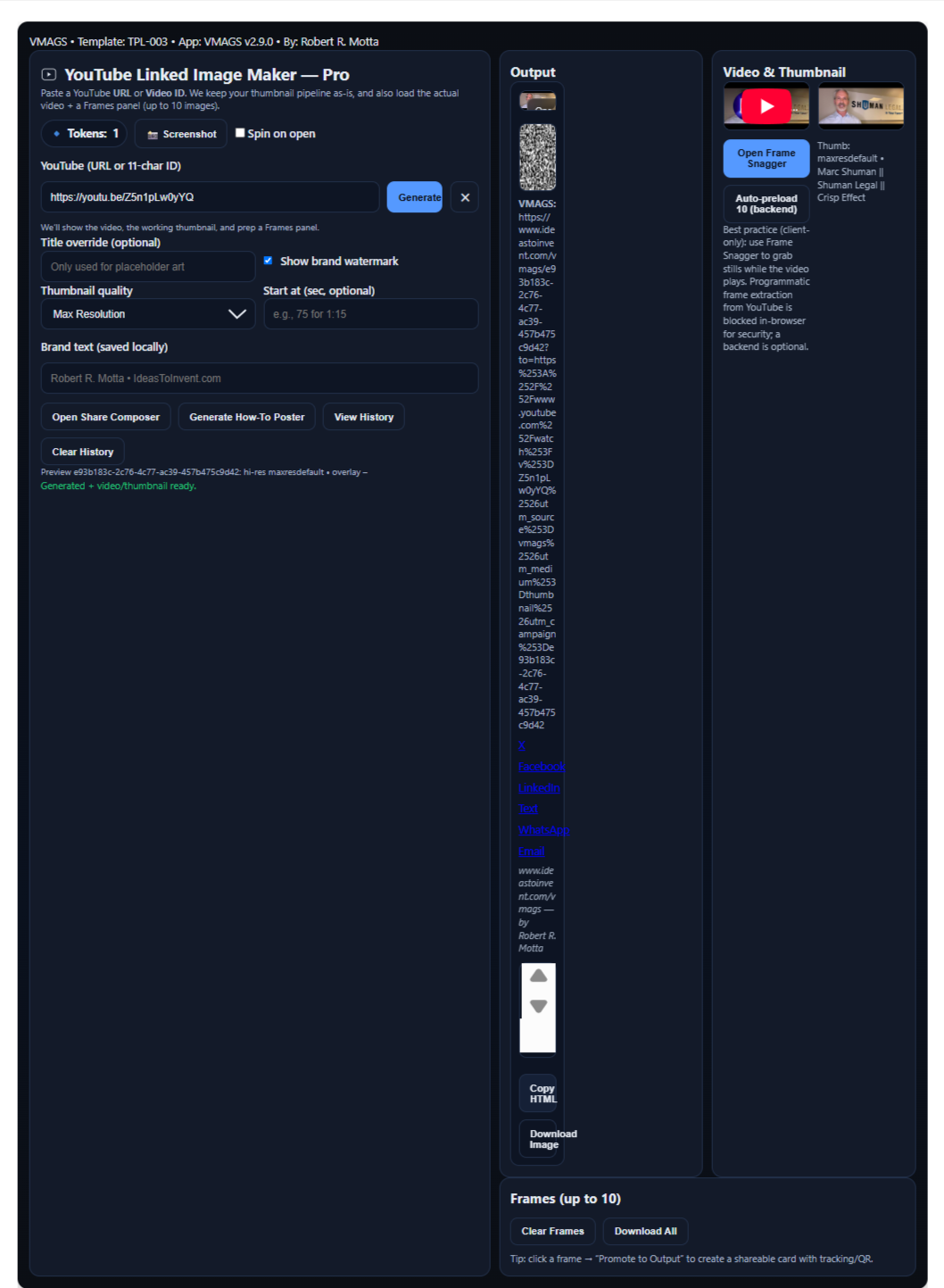Screen dimensions: 944x1288
Task: Click the Download Image button
Action: coord(538,1139)
